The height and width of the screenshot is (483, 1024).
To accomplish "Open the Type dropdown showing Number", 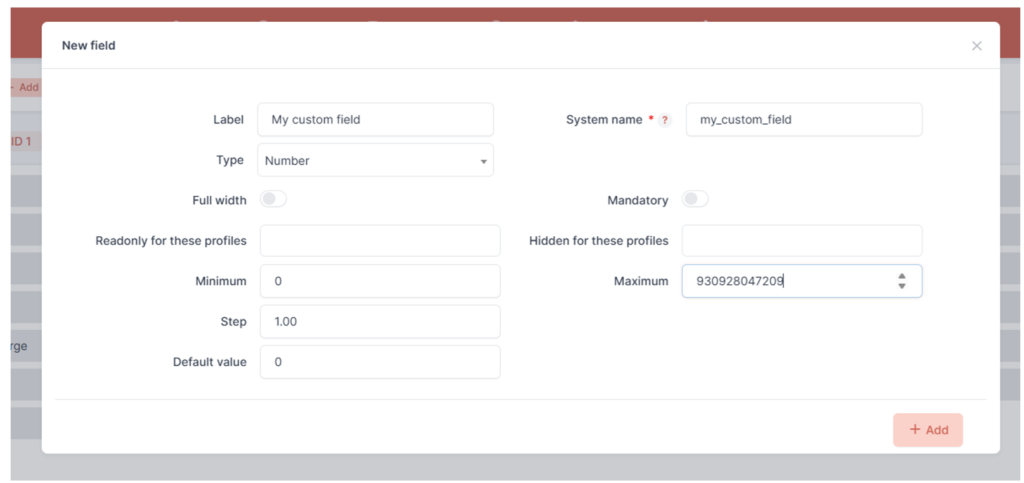I will pyautogui.click(x=375, y=160).
